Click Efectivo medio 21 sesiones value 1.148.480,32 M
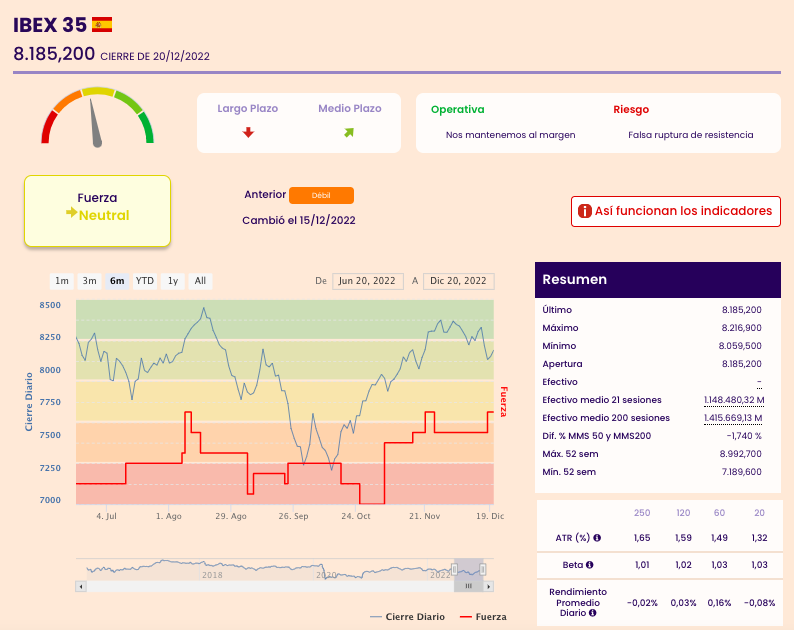The height and width of the screenshot is (630, 794). pos(734,400)
